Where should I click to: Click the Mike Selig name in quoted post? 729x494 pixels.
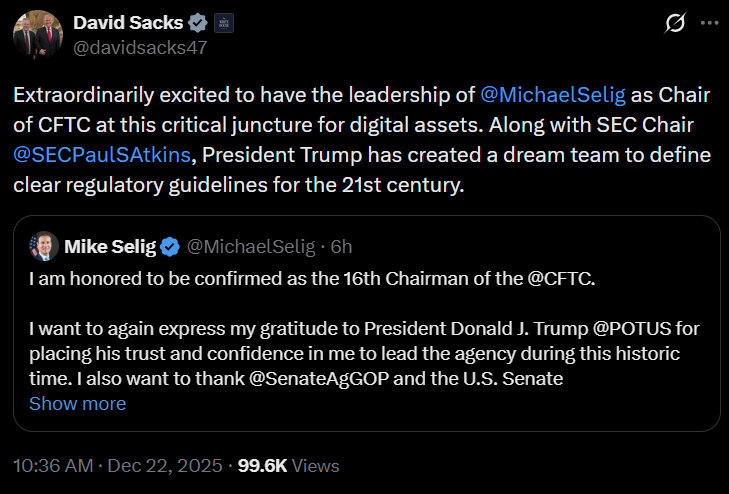109,246
